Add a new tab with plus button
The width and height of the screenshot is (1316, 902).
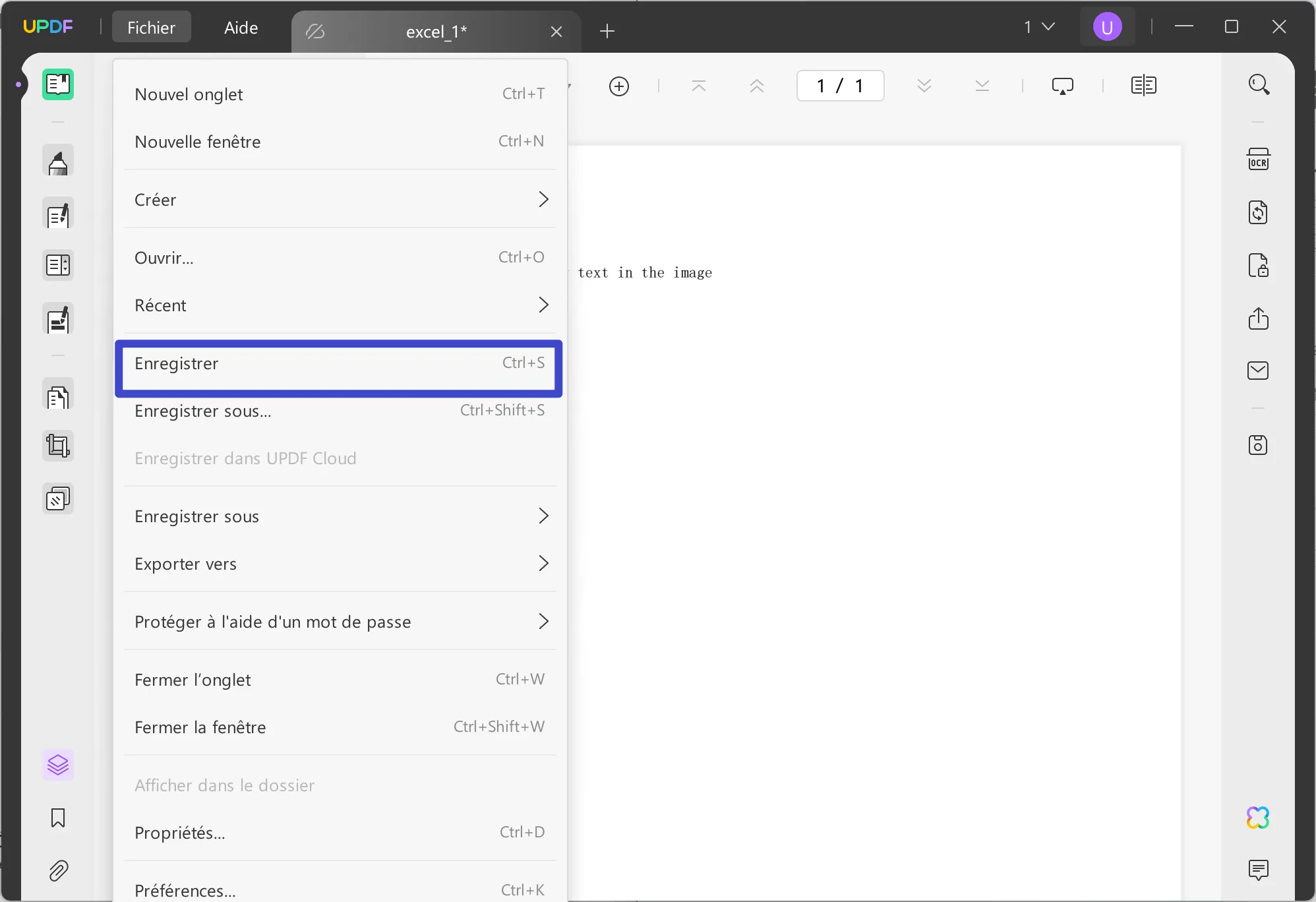(607, 30)
